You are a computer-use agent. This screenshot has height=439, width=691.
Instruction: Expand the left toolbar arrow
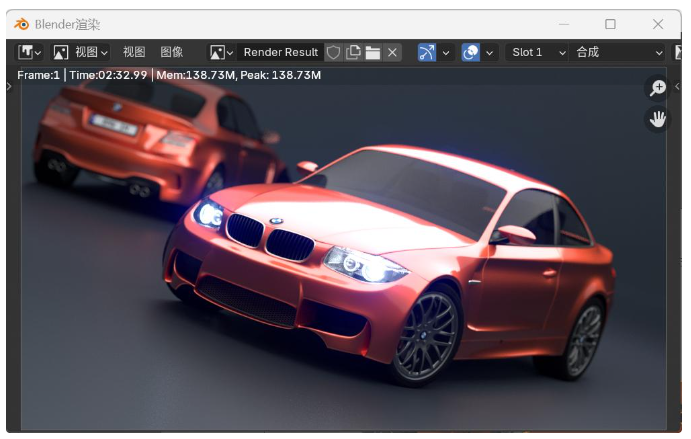(9, 87)
